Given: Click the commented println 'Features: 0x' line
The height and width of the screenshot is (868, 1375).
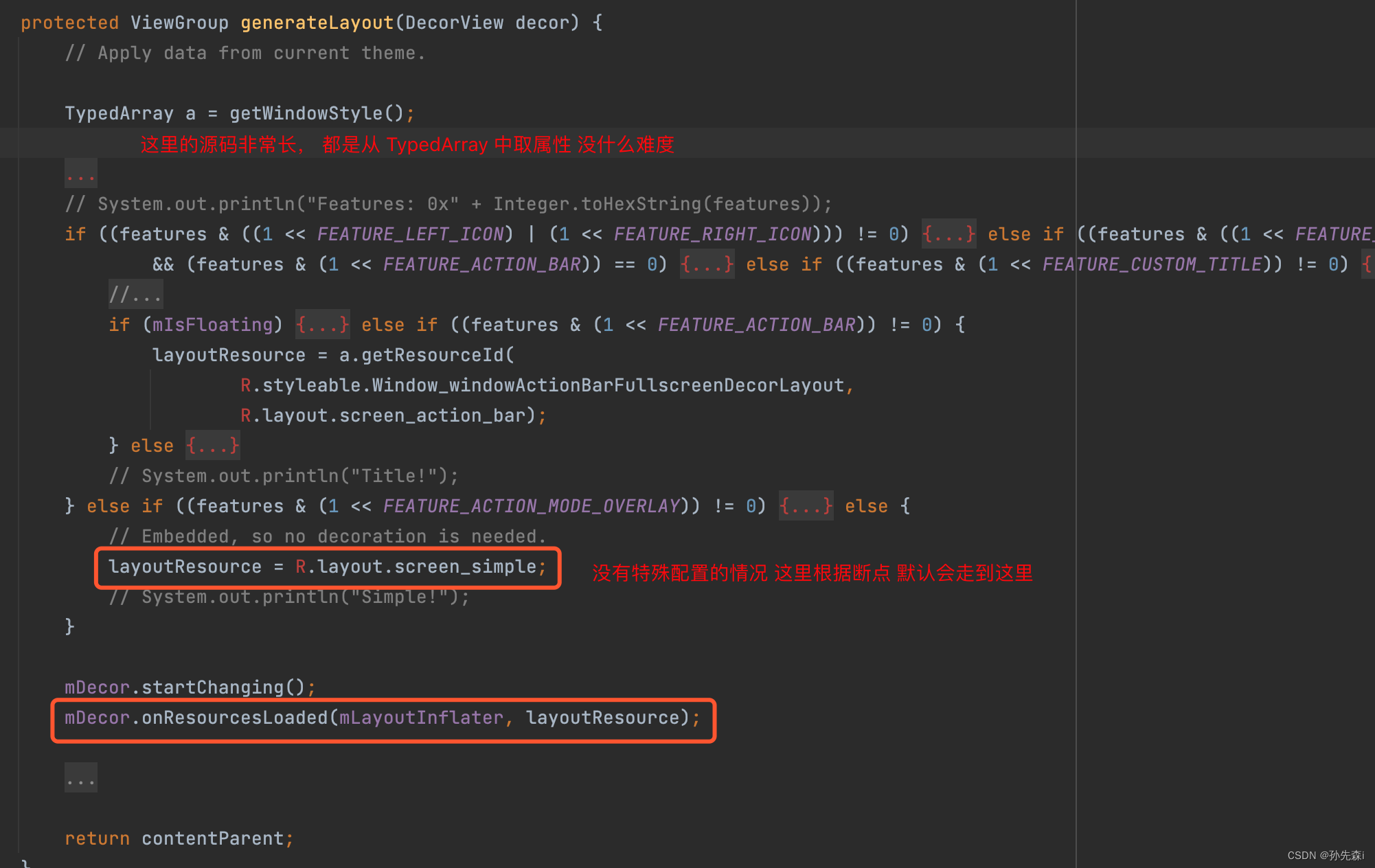Looking at the screenshot, I should pyautogui.click(x=449, y=204).
